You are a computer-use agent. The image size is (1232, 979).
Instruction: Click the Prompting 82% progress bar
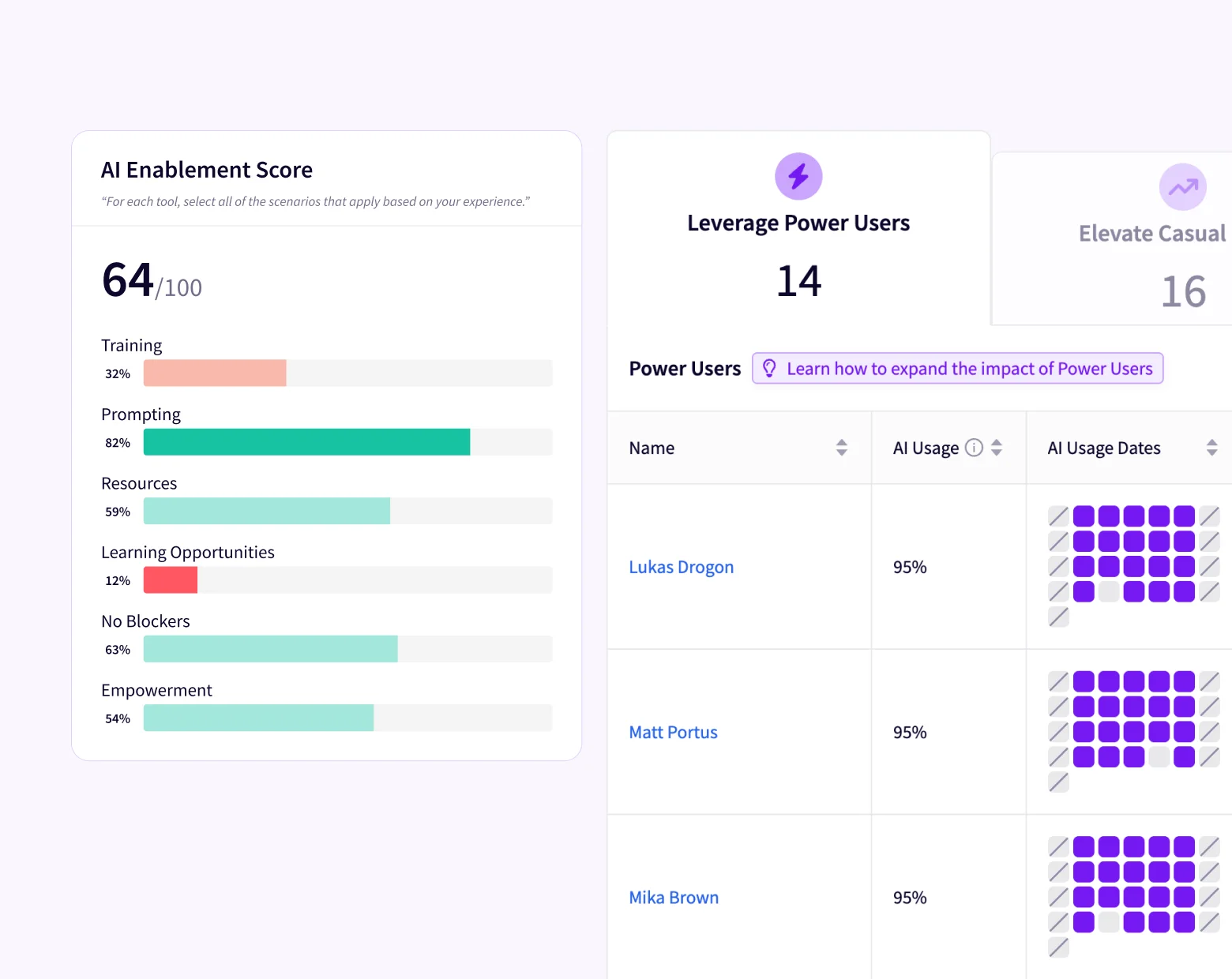point(306,442)
